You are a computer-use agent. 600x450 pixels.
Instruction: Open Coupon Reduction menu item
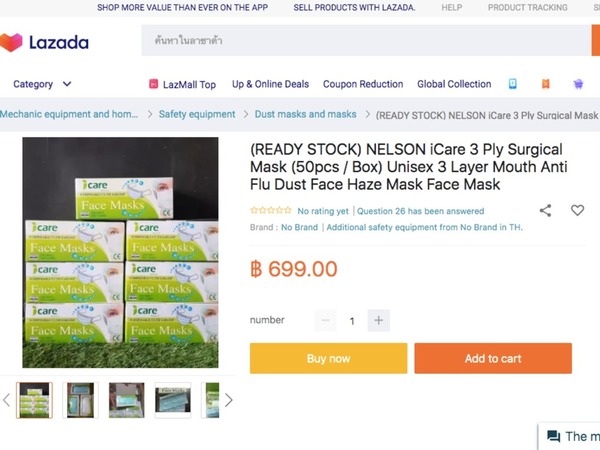coord(363,84)
